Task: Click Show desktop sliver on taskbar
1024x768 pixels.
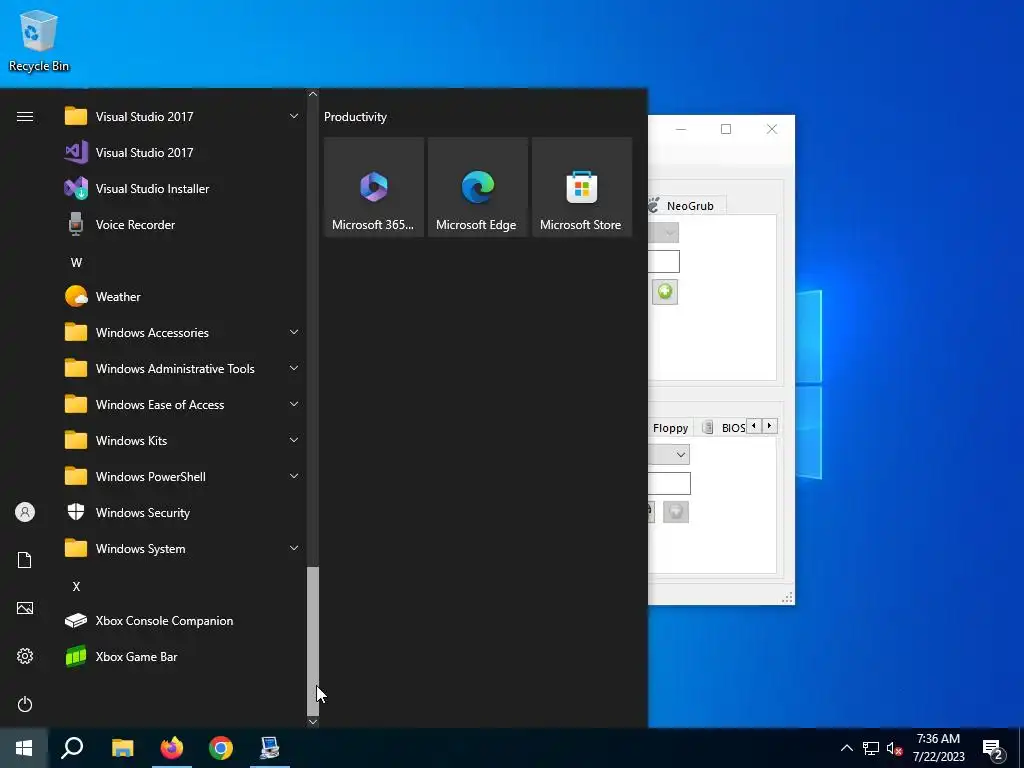Action: [1021, 748]
